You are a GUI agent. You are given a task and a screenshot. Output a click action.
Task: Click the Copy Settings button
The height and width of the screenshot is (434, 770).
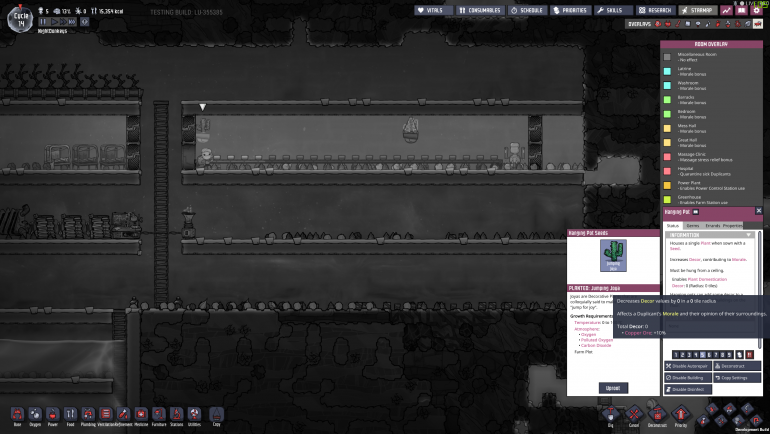point(737,378)
